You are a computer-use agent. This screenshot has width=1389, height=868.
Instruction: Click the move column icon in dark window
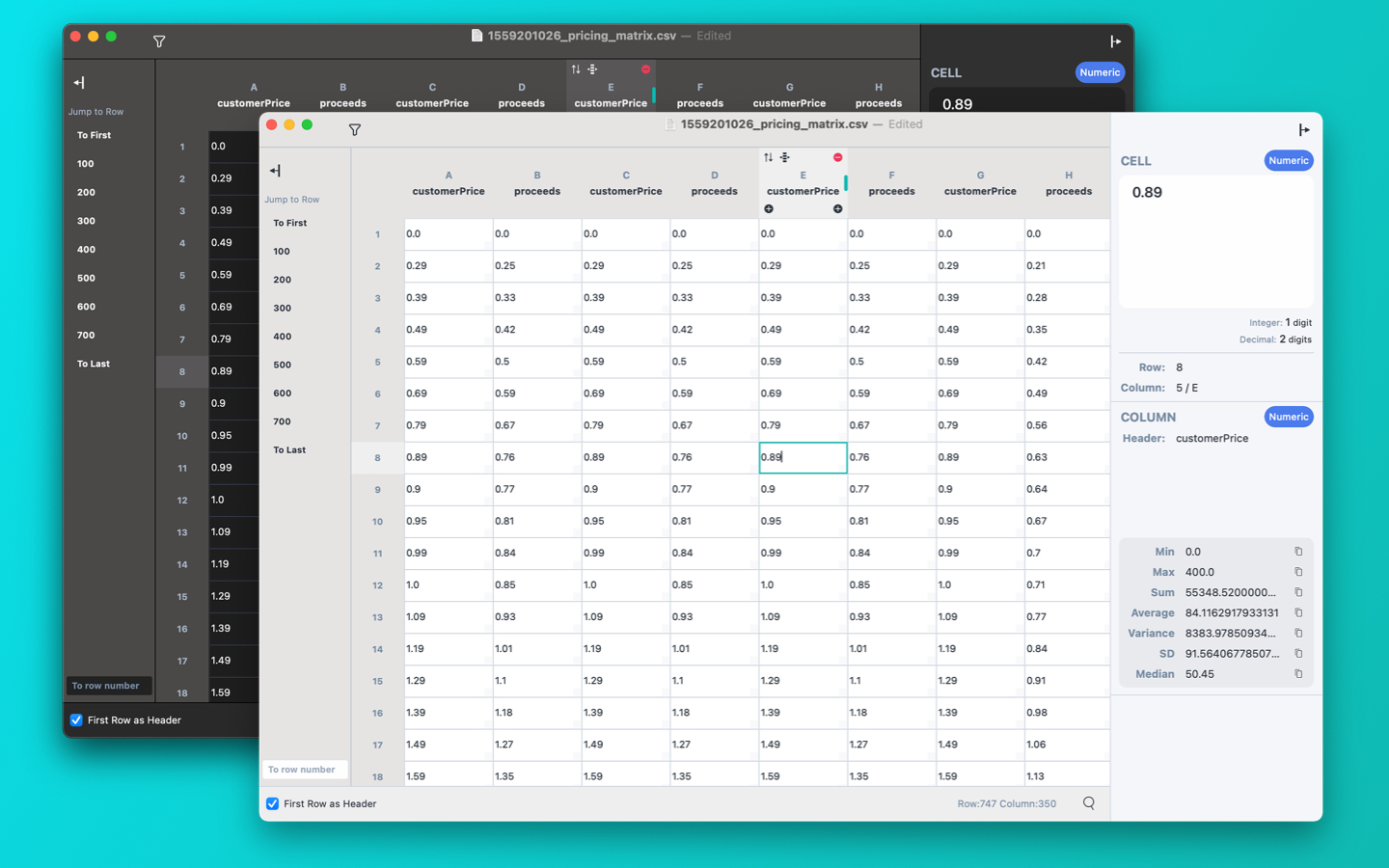pyautogui.click(x=592, y=69)
